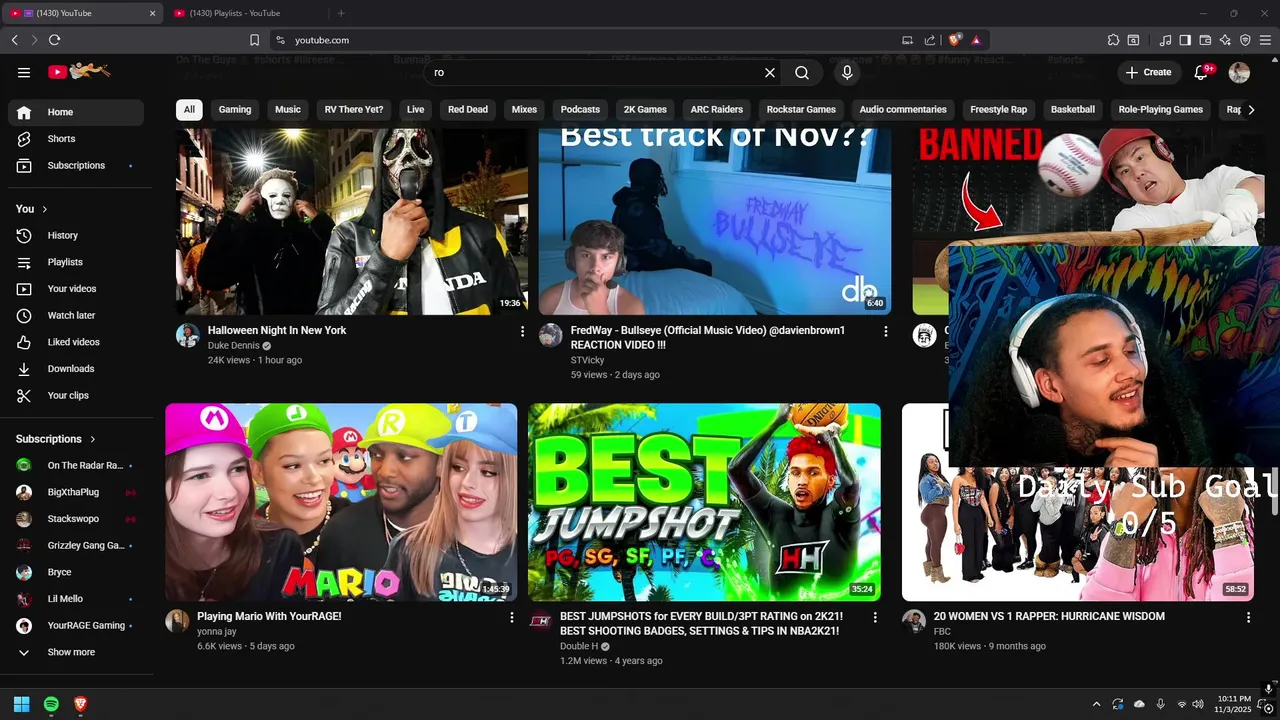Open the BigXthaPlug subscription
The width and height of the screenshot is (1280, 720).
point(76,492)
